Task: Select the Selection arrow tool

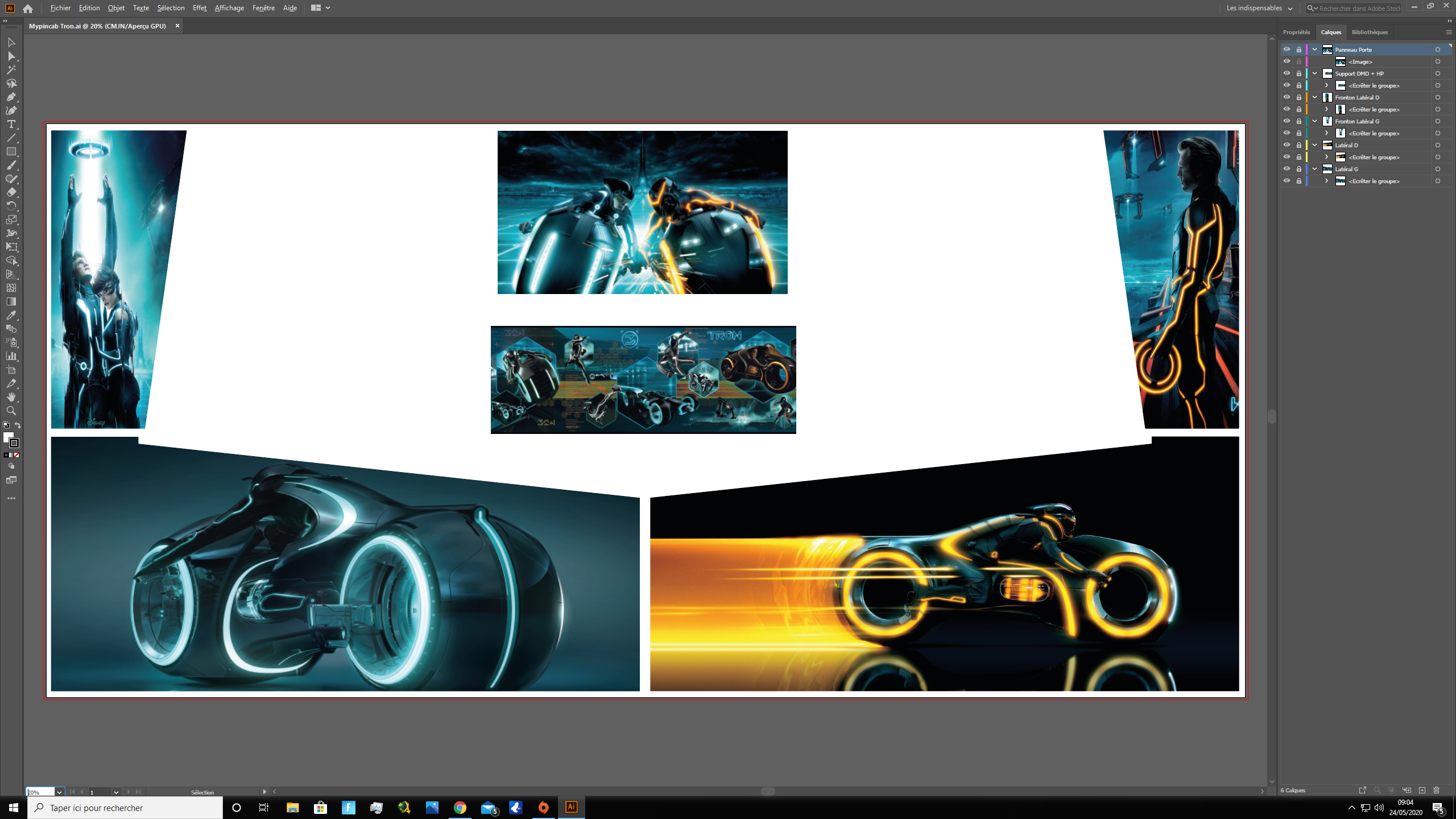Action: [11, 43]
